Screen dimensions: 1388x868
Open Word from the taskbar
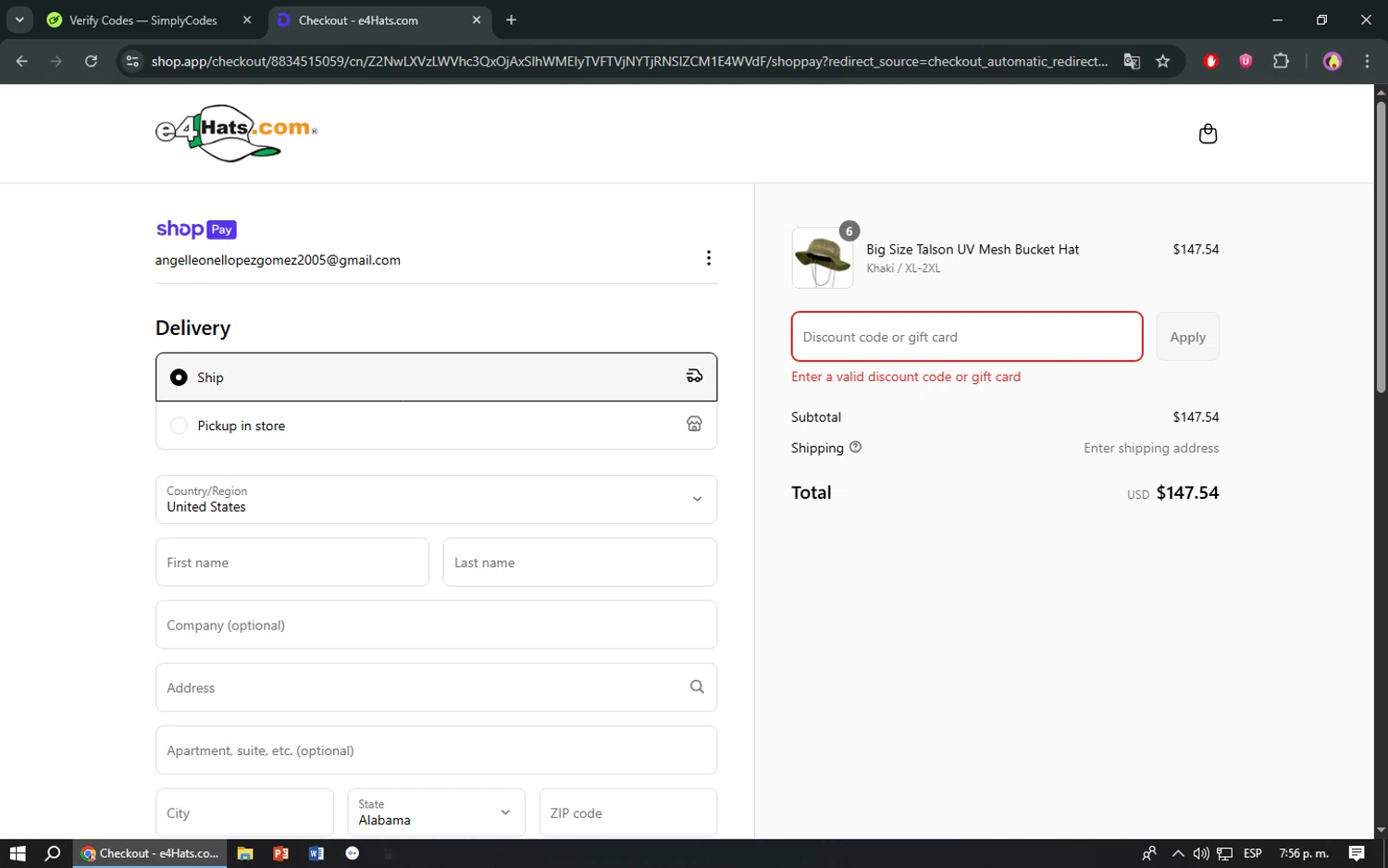click(316, 853)
